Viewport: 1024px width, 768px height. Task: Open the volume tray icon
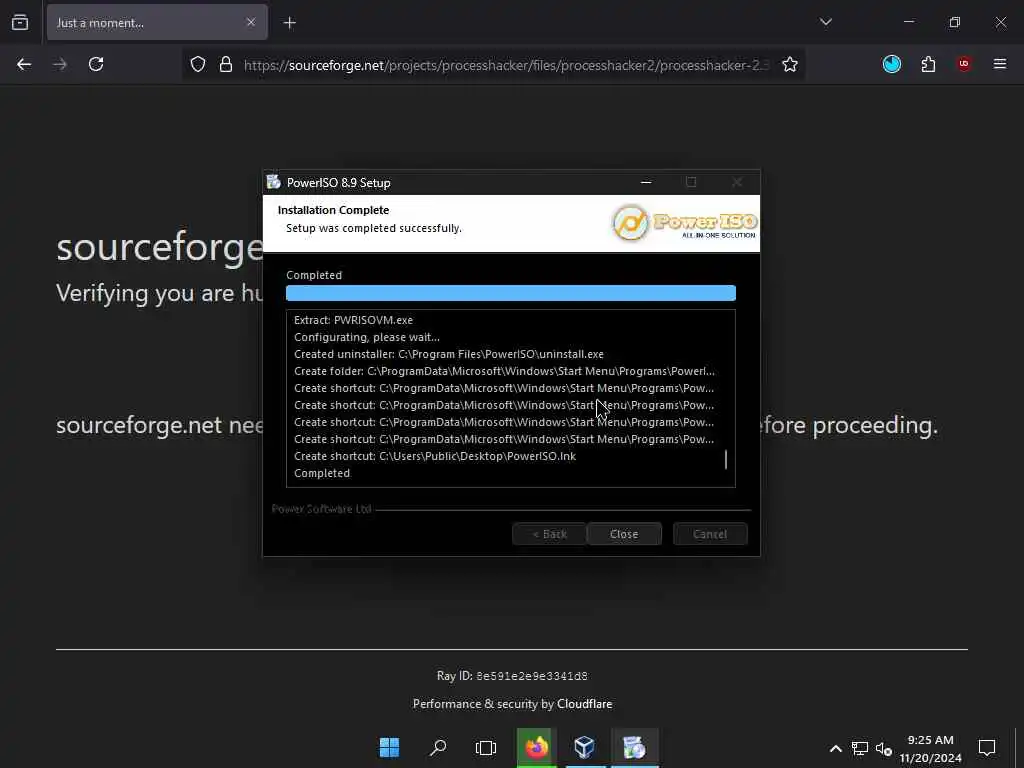(884, 748)
